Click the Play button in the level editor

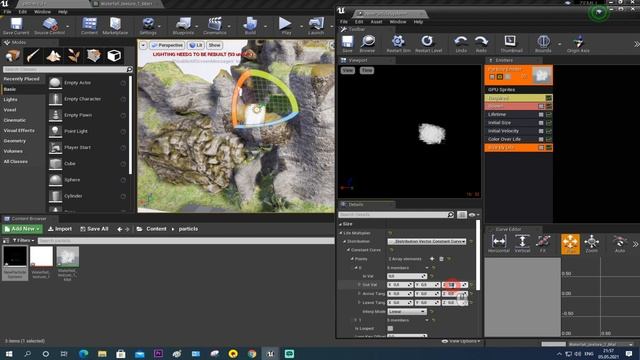click(286, 26)
